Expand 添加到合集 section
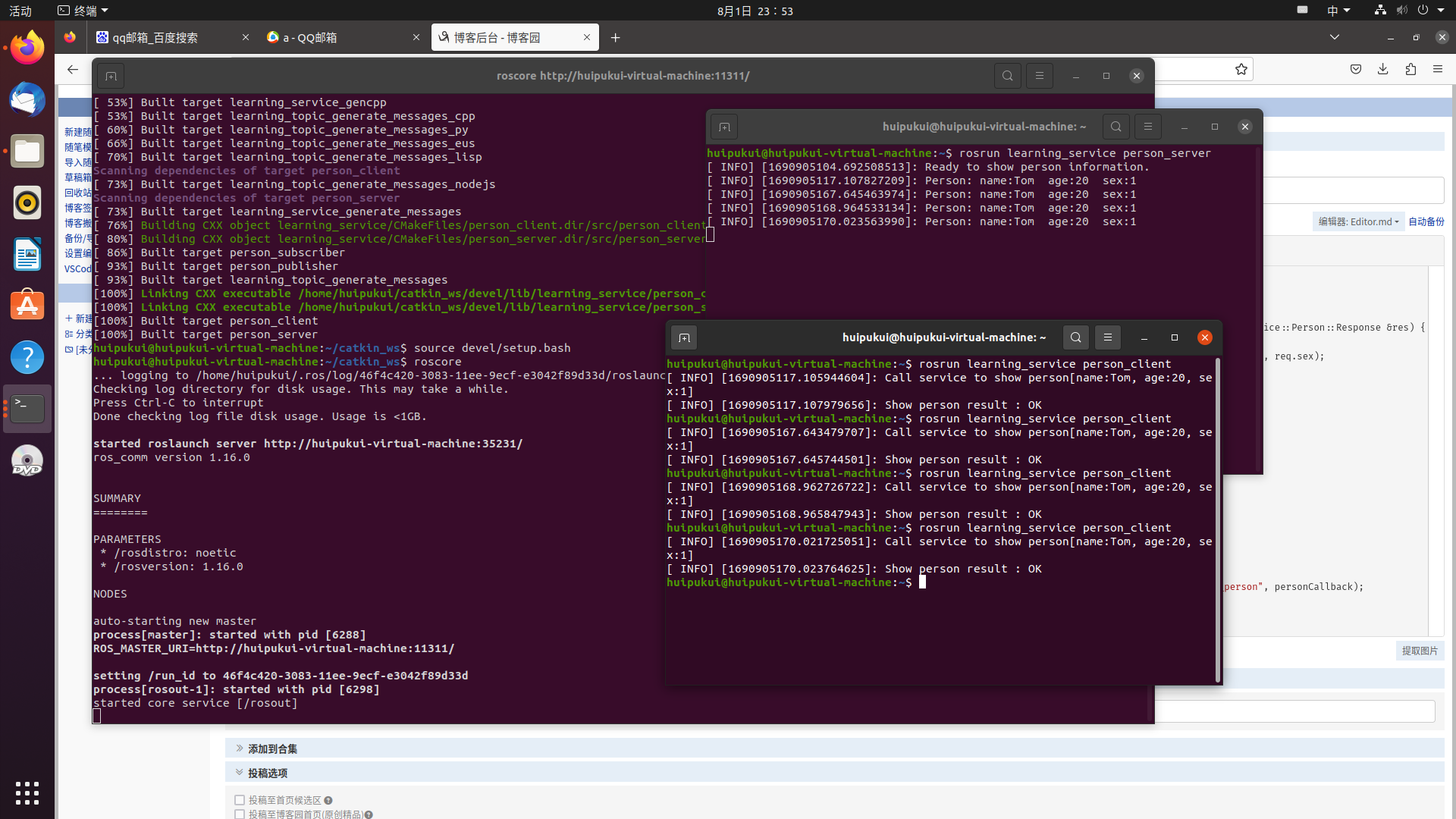 pos(272,748)
